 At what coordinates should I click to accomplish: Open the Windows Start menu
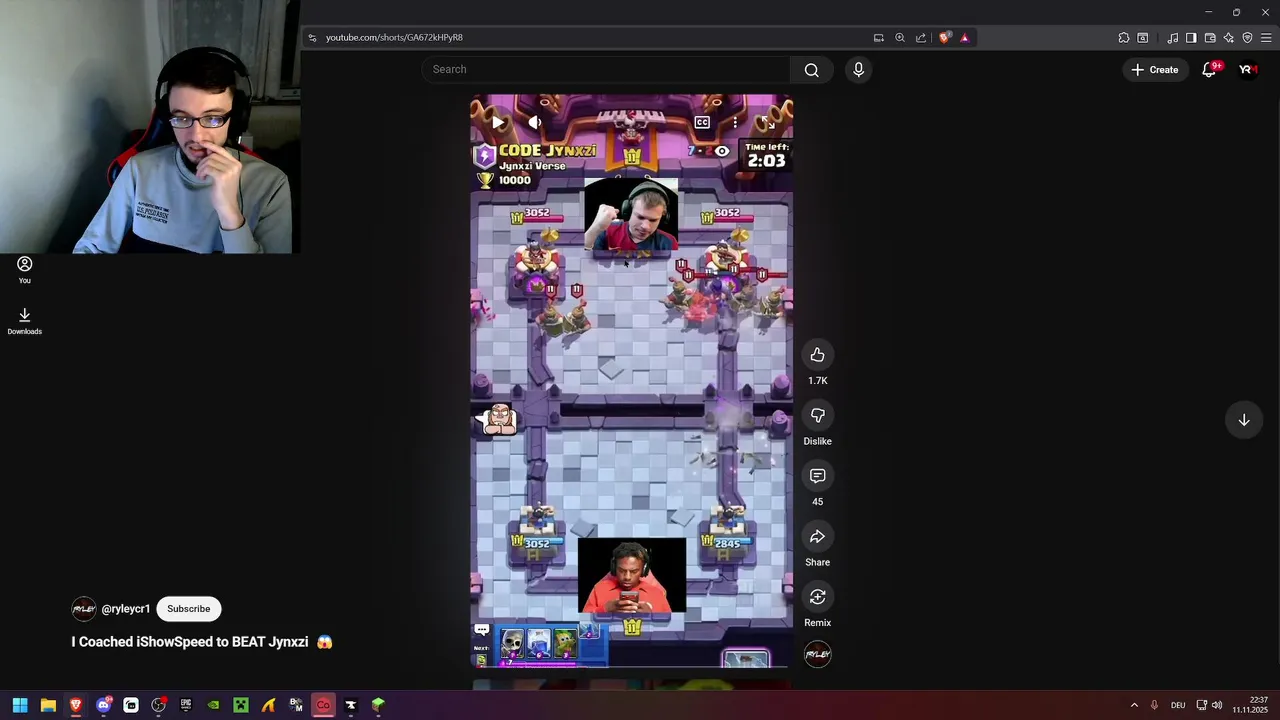click(x=20, y=705)
